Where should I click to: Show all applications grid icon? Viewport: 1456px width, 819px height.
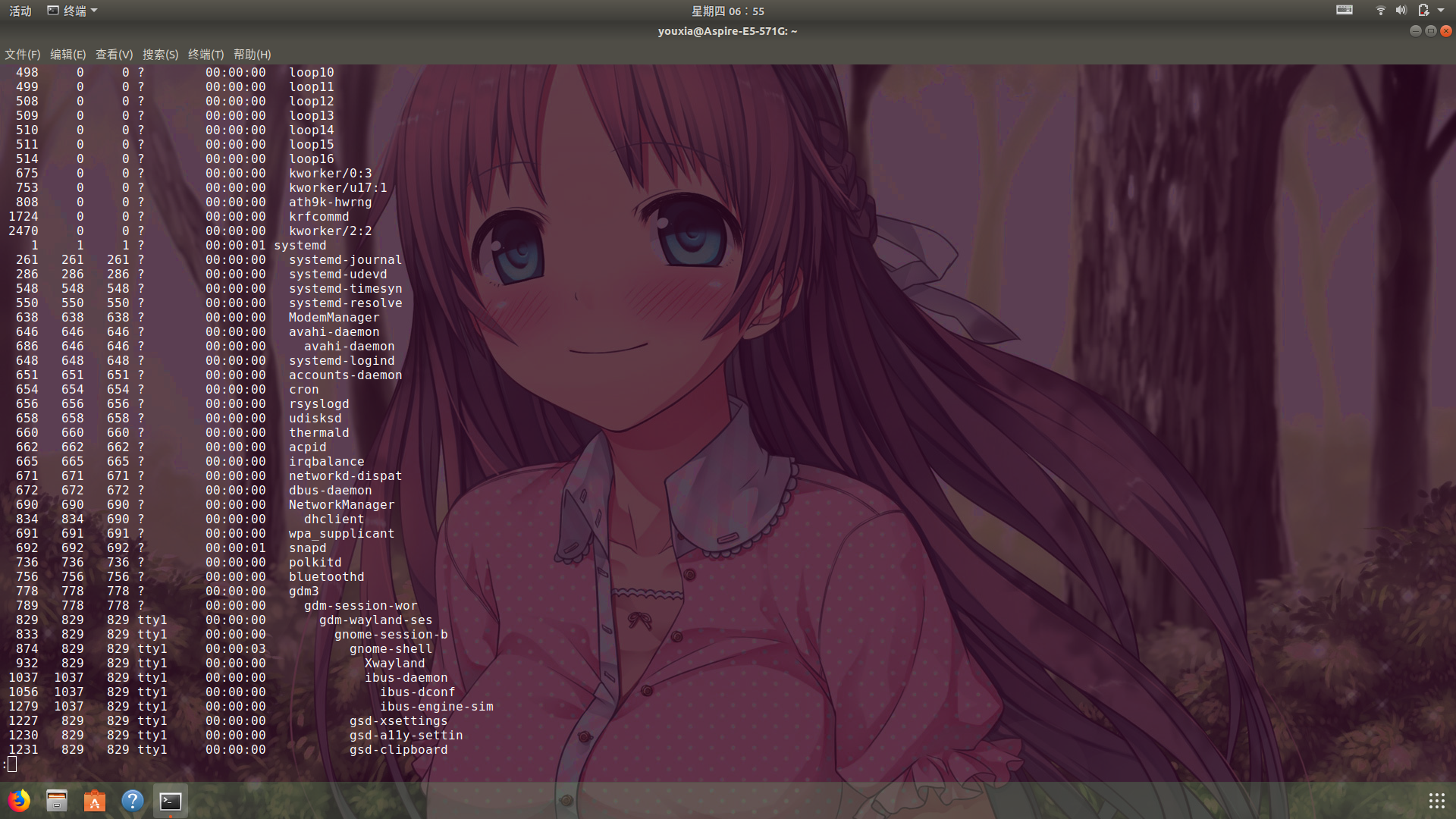(x=1436, y=801)
